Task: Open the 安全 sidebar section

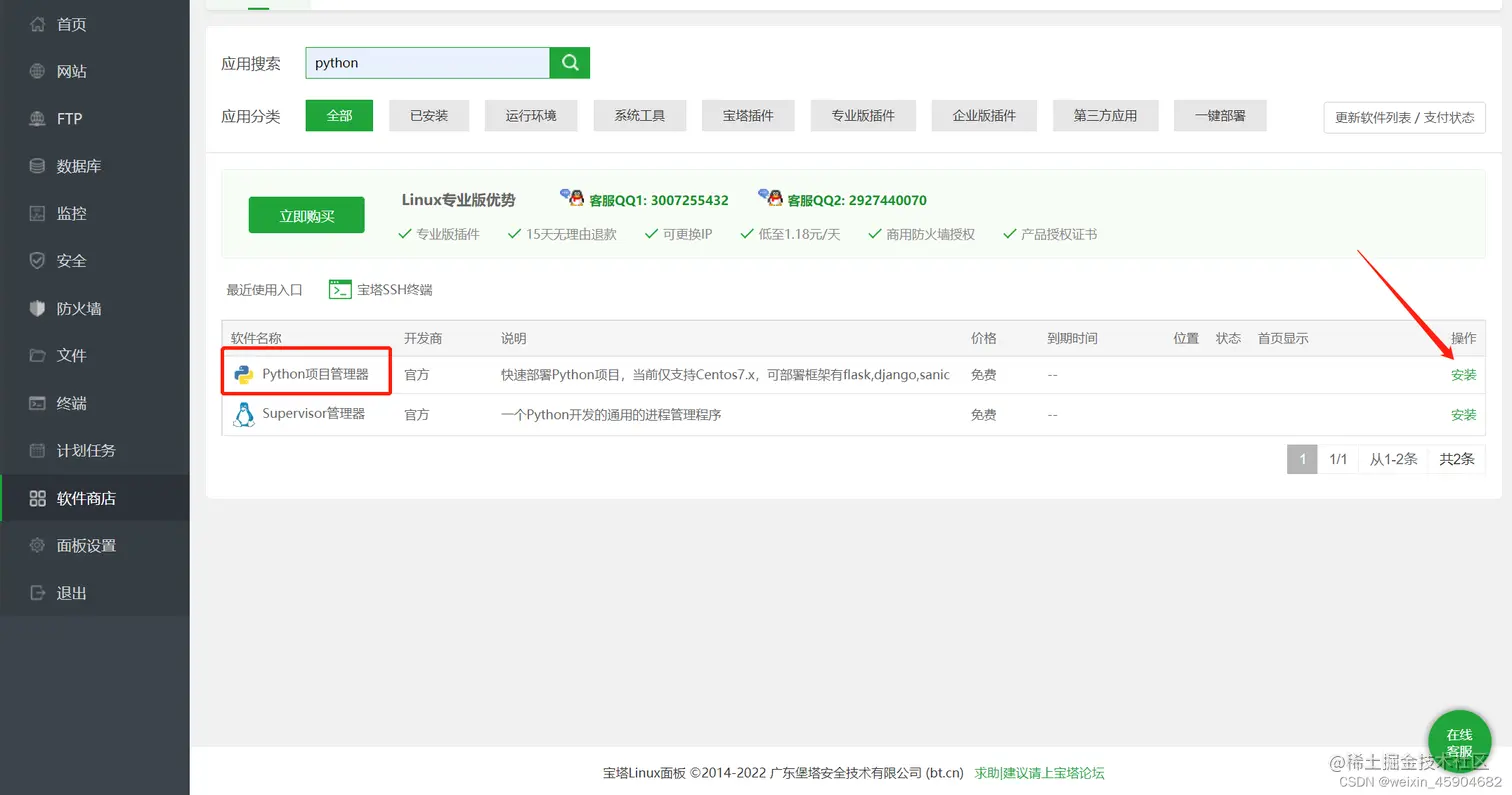Action: click(x=70, y=260)
